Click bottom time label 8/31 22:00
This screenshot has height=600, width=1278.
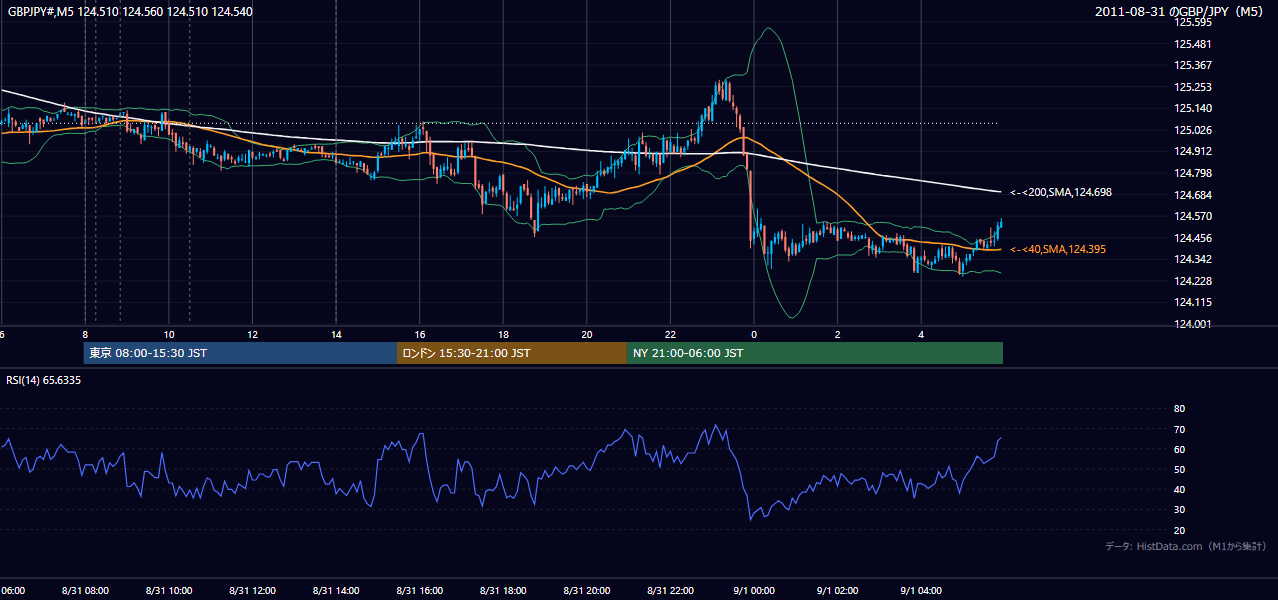pyautogui.click(x=670, y=591)
